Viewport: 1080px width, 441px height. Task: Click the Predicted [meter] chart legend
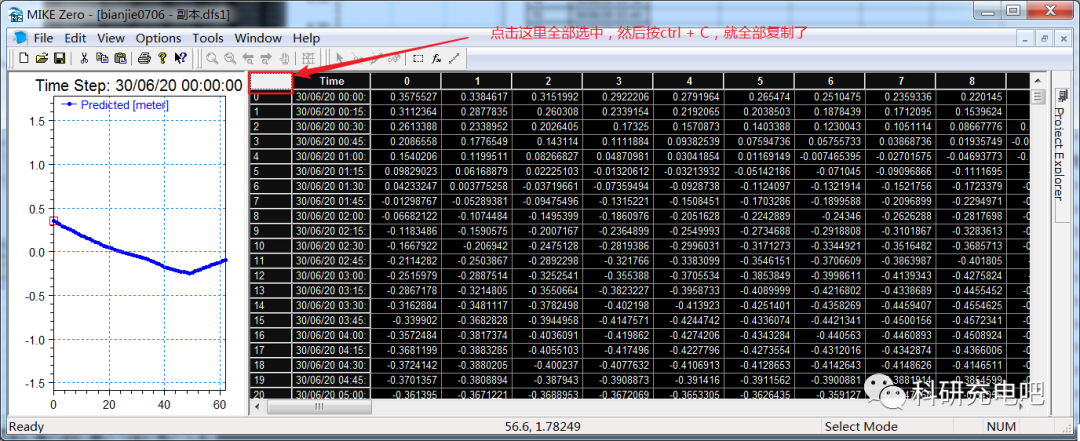tap(116, 105)
